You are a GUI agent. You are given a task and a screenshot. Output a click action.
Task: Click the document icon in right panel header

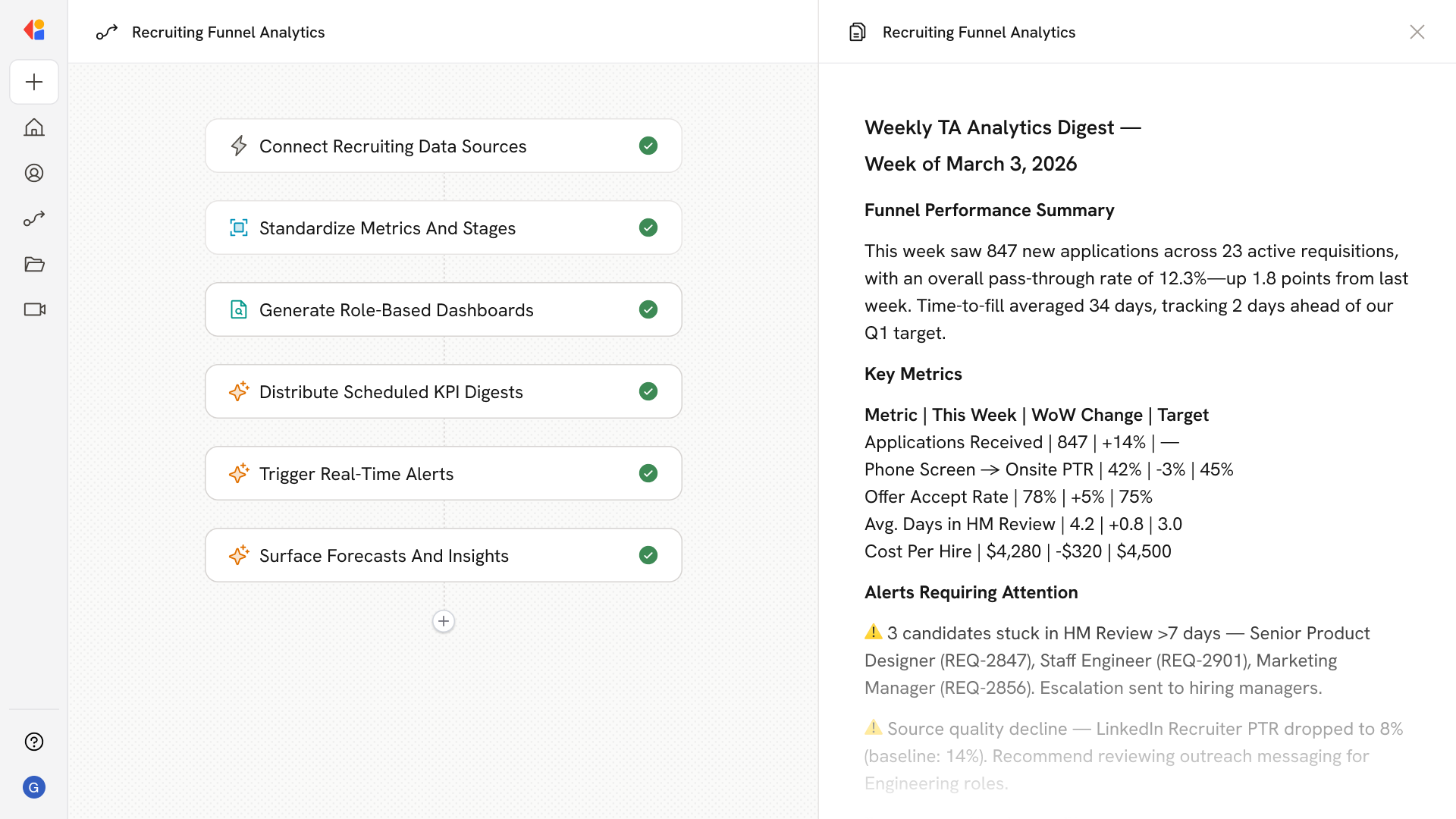point(857,32)
